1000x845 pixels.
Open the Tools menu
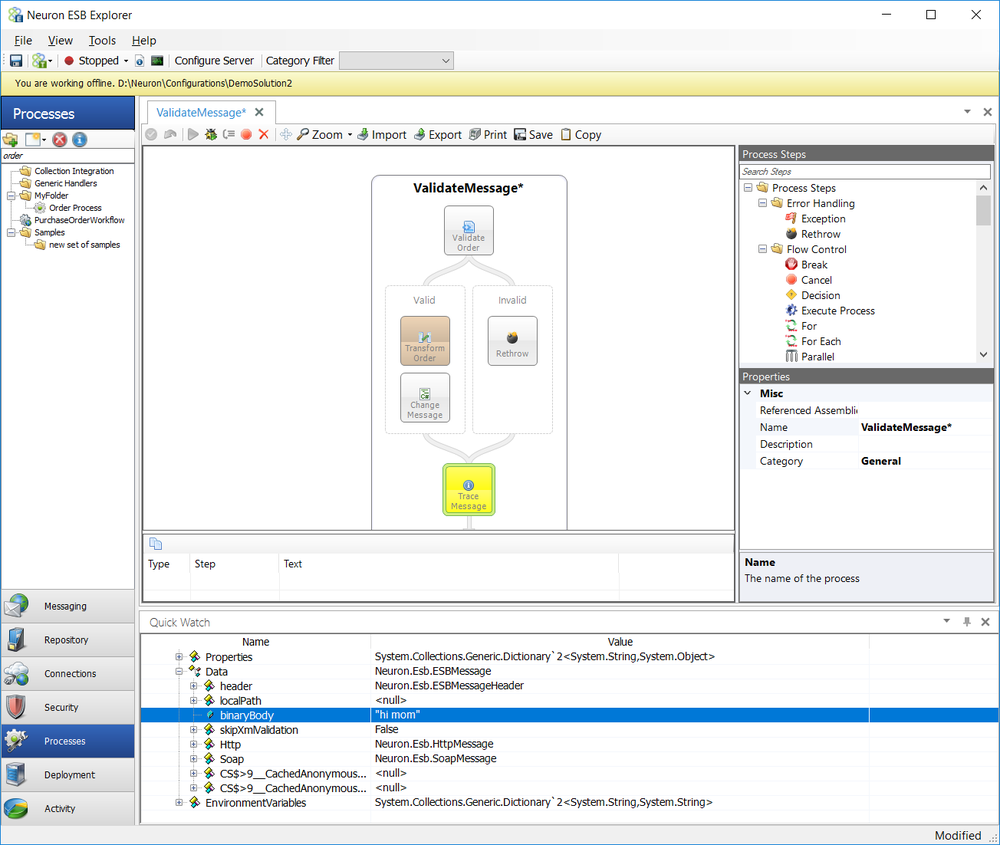[x=102, y=41]
